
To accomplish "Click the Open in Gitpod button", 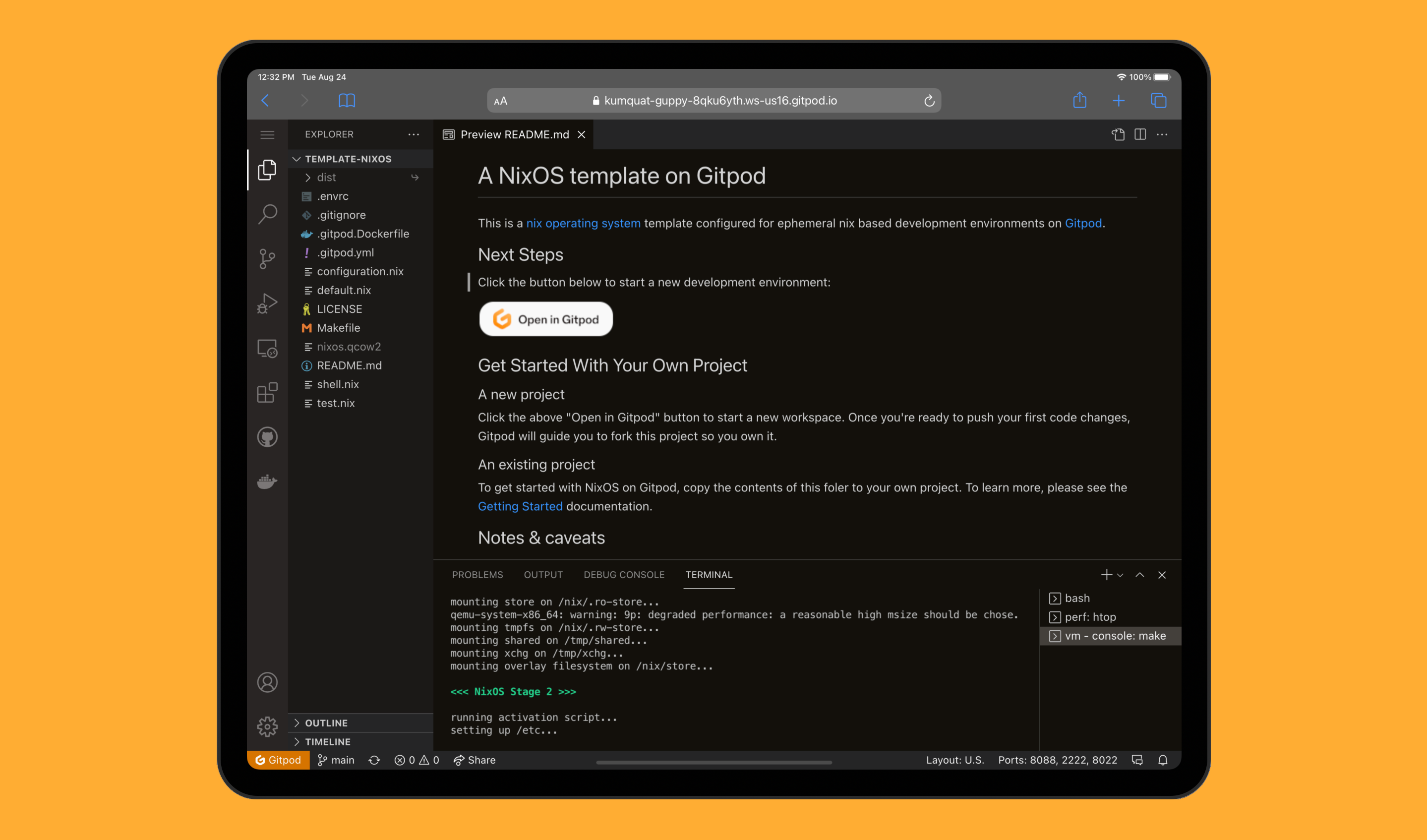I will pyautogui.click(x=545, y=319).
